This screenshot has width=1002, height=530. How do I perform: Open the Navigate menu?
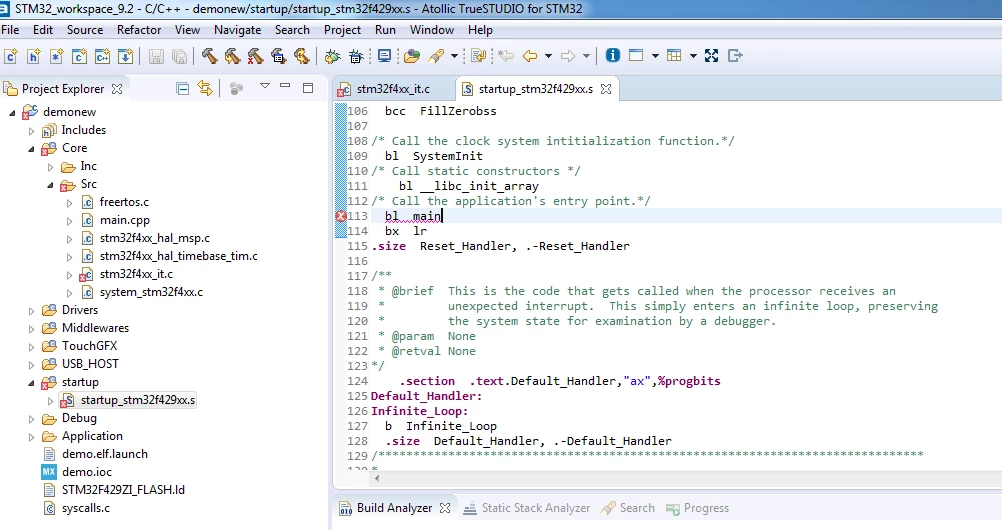[237, 29]
